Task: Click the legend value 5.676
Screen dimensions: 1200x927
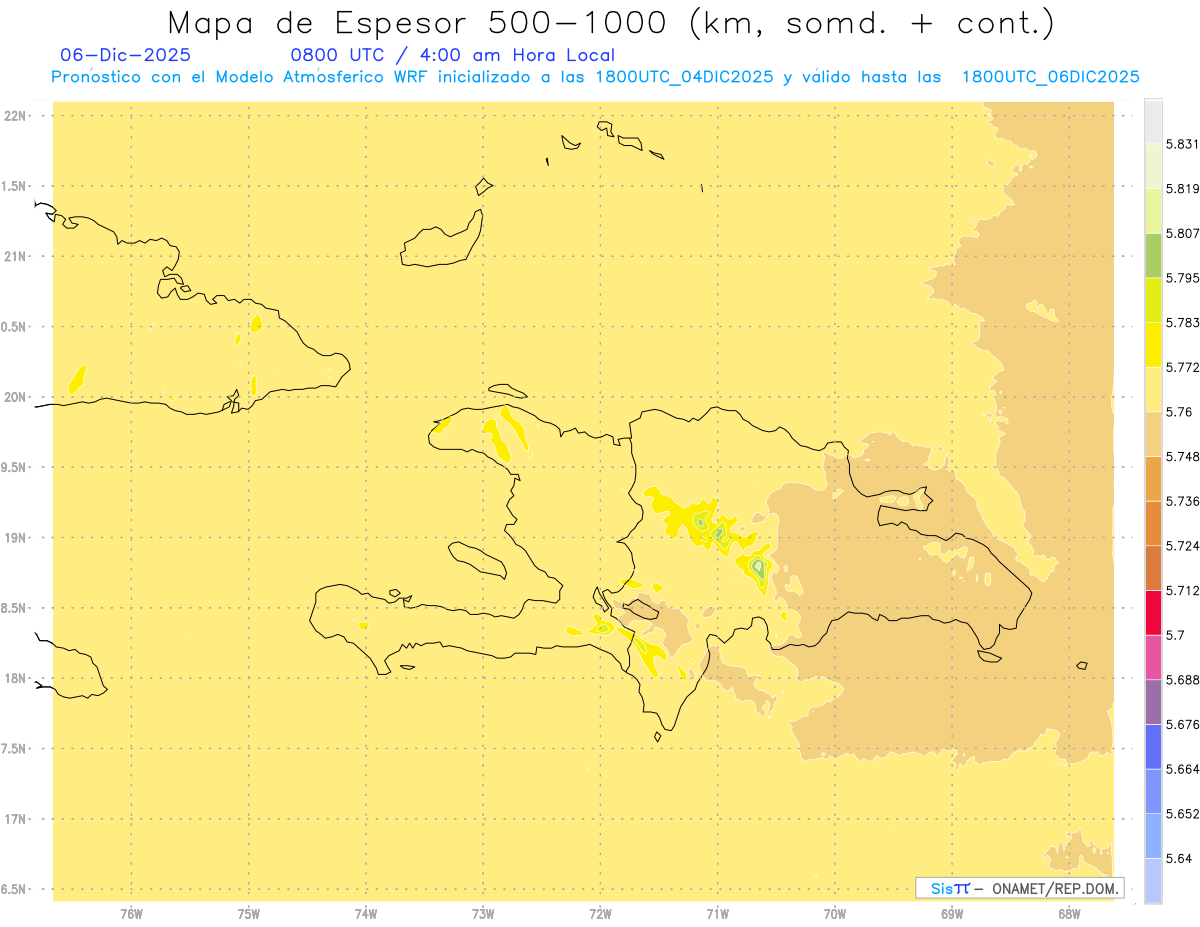Action: (1182, 724)
